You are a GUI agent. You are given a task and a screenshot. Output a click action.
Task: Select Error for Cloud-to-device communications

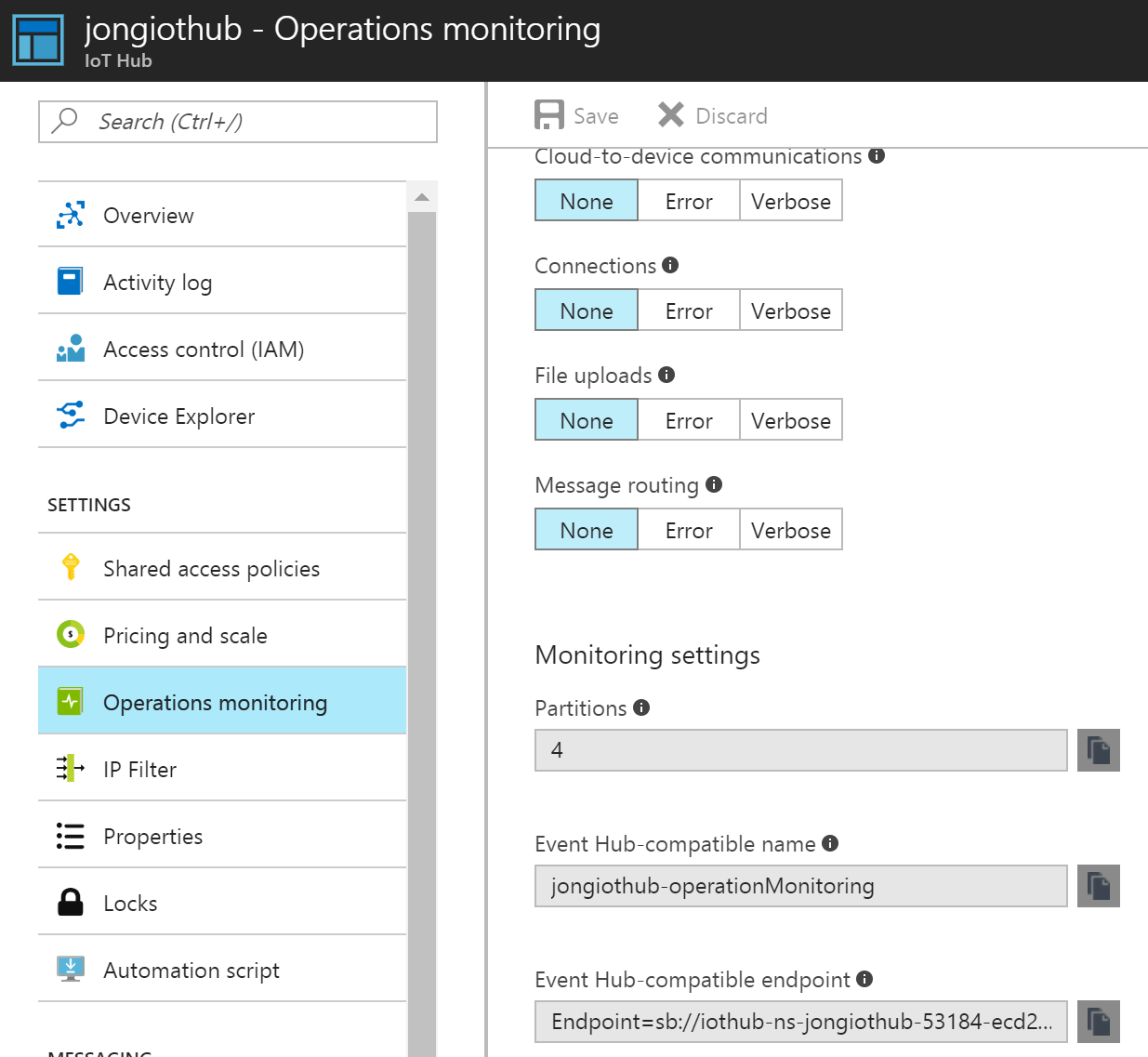click(688, 201)
